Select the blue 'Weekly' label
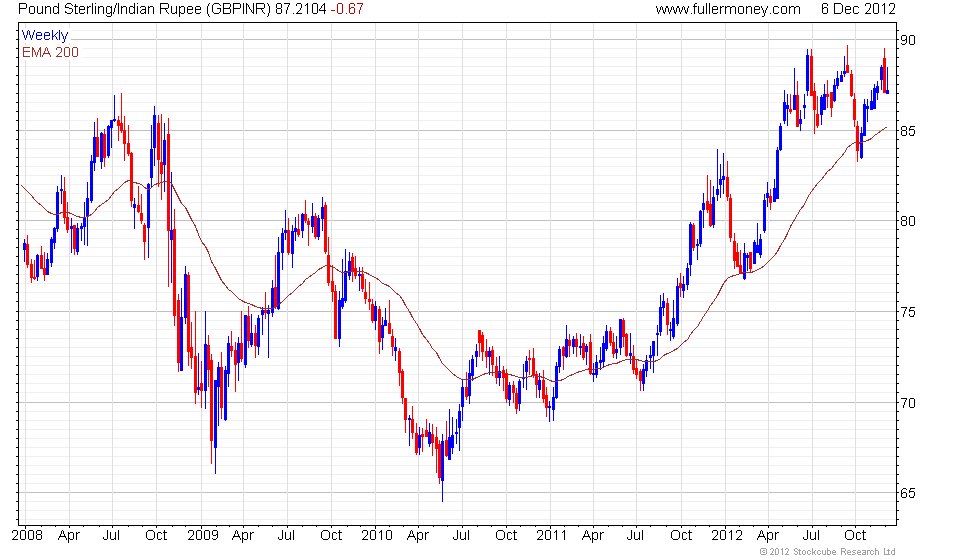The image size is (980, 560). point(44,36)
